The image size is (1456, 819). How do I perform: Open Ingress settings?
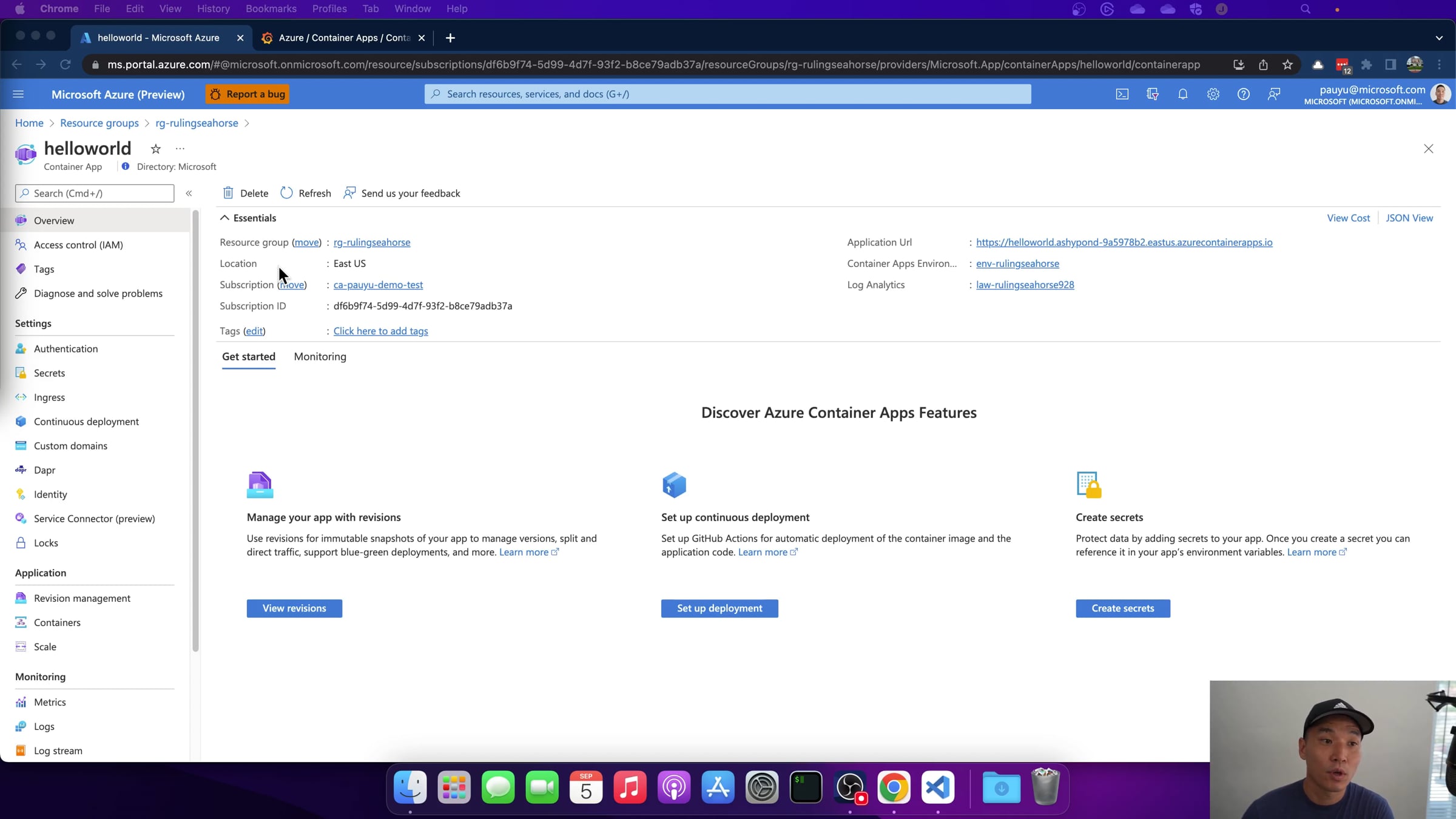50,397
